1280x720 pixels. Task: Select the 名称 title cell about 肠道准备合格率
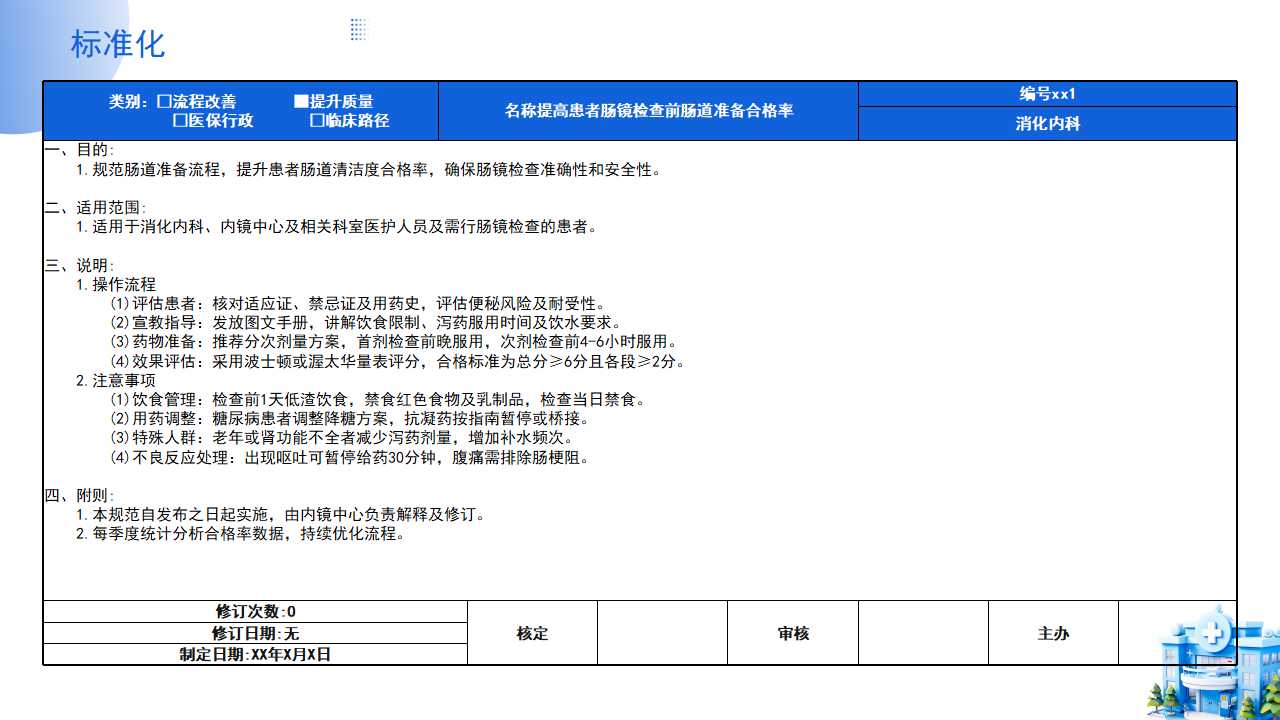pos(648,111)
